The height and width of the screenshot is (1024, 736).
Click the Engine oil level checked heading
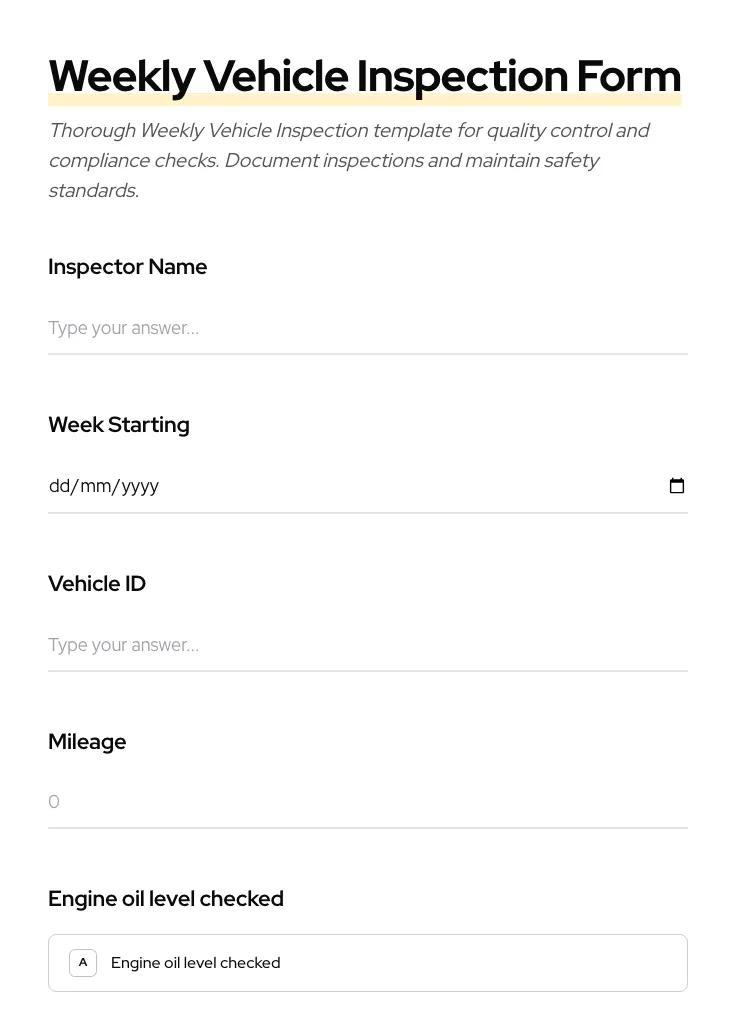(165, 898)
